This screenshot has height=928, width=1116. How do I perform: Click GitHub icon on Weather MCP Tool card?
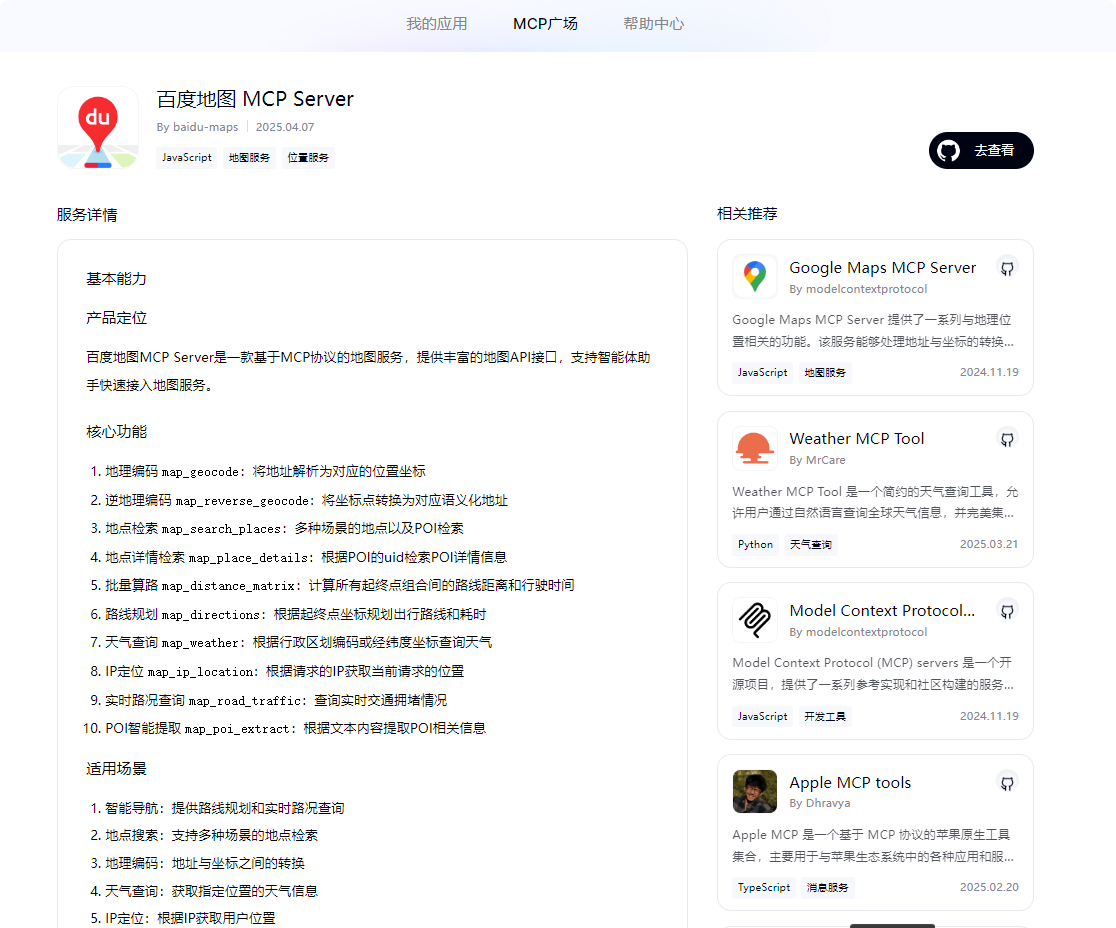[1007, 439]
